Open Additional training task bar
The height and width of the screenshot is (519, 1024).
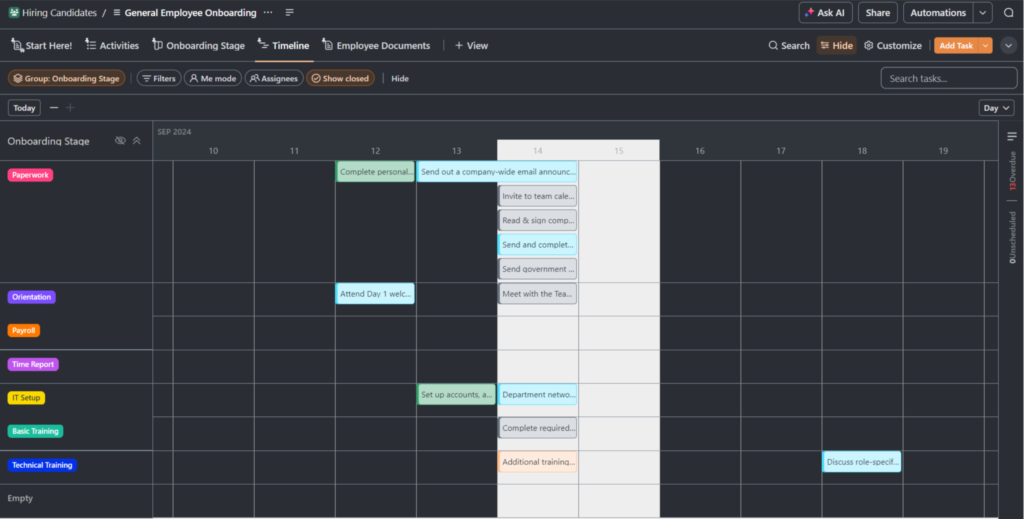coord(537,462)
